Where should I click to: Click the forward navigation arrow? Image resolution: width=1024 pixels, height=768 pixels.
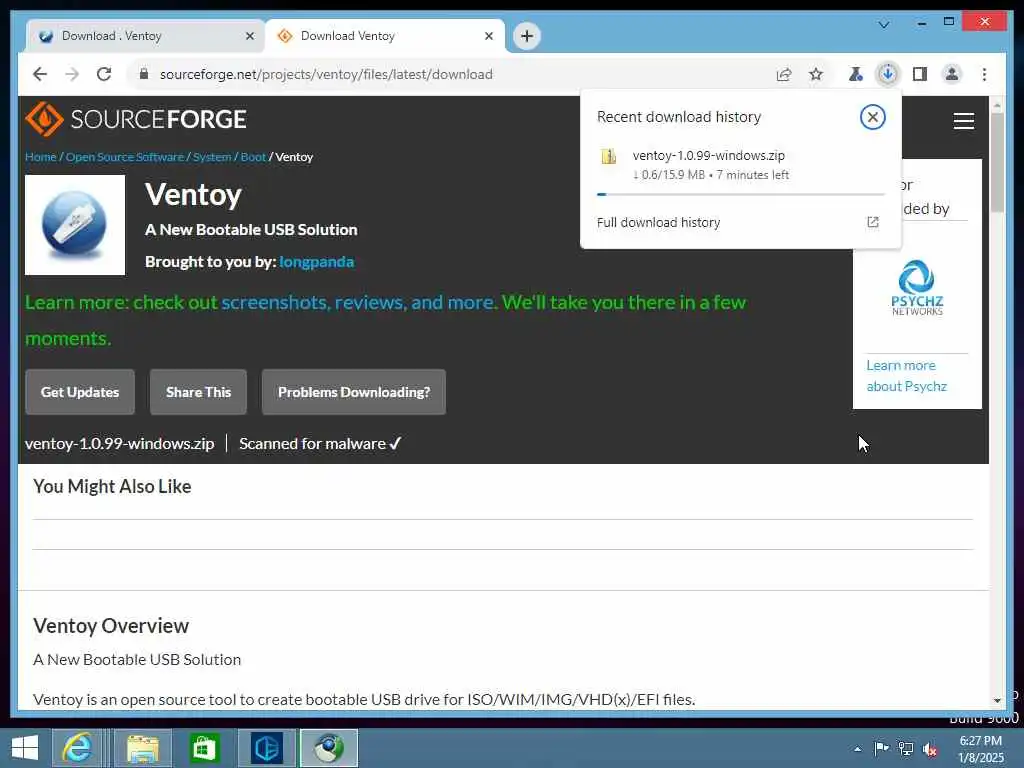[72, 74]
